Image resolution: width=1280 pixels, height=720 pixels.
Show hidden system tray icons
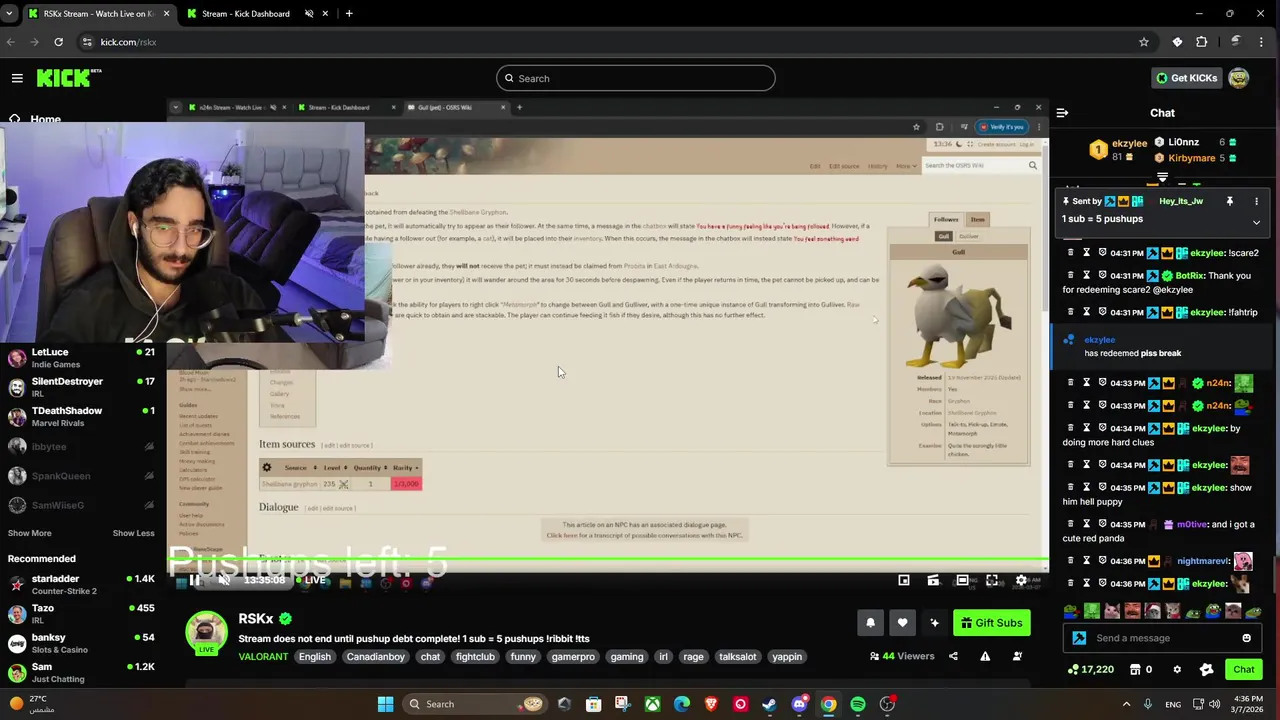coord(1126,704)
